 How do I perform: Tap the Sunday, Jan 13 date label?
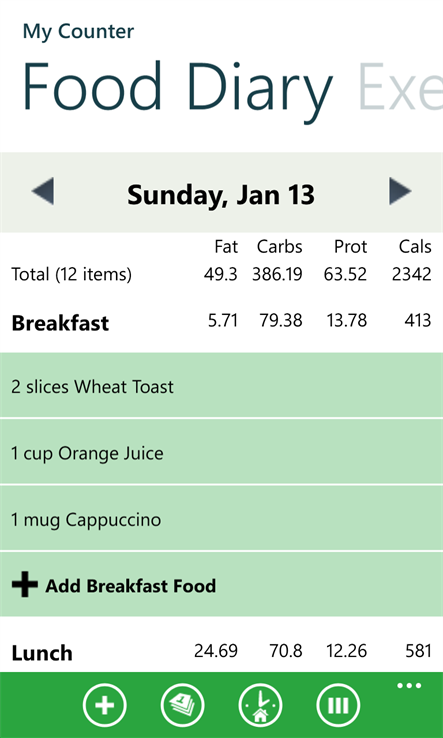point(221,194)
